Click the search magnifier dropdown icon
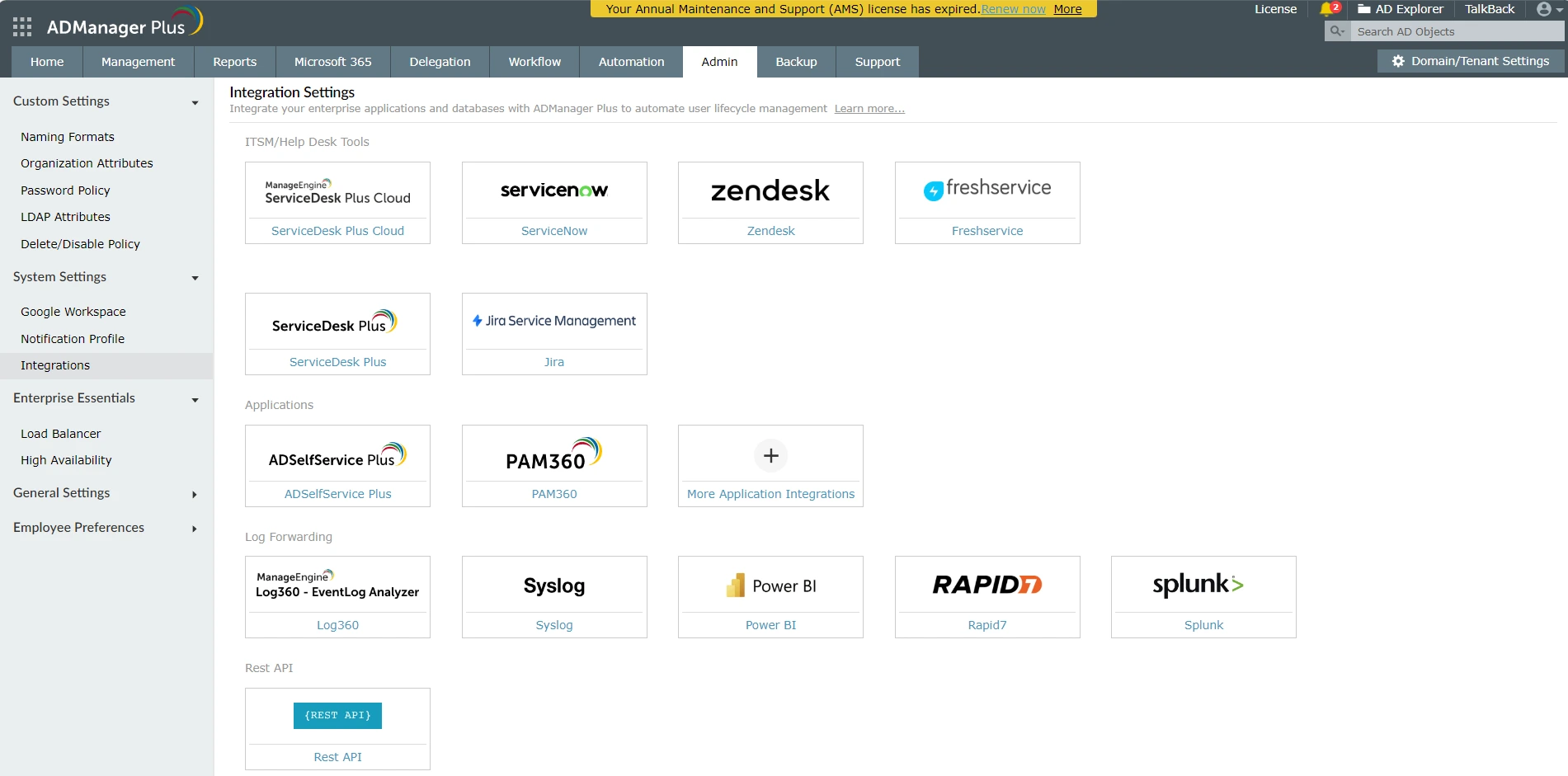This screenshot has width=1568, height=776. click(1337, 31)
